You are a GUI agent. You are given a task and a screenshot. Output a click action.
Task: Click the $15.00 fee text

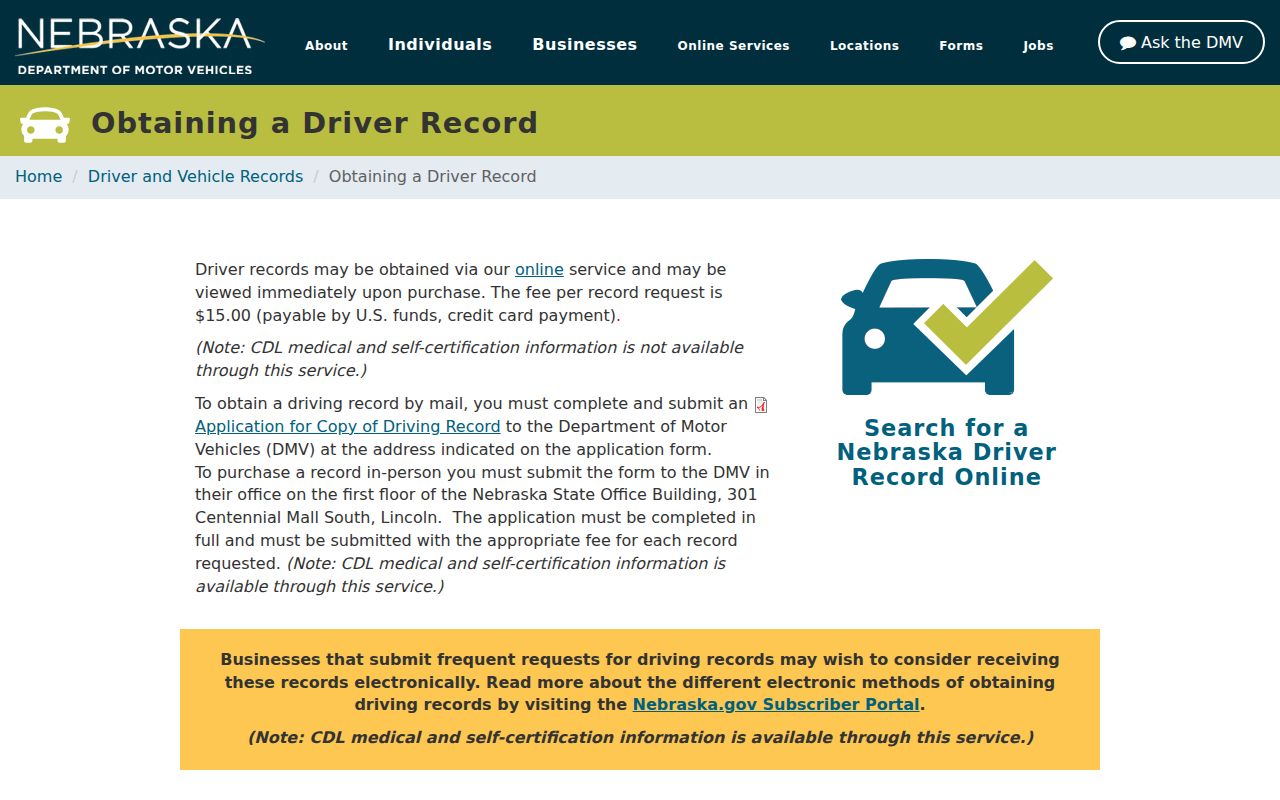click(x=223, y=316)
